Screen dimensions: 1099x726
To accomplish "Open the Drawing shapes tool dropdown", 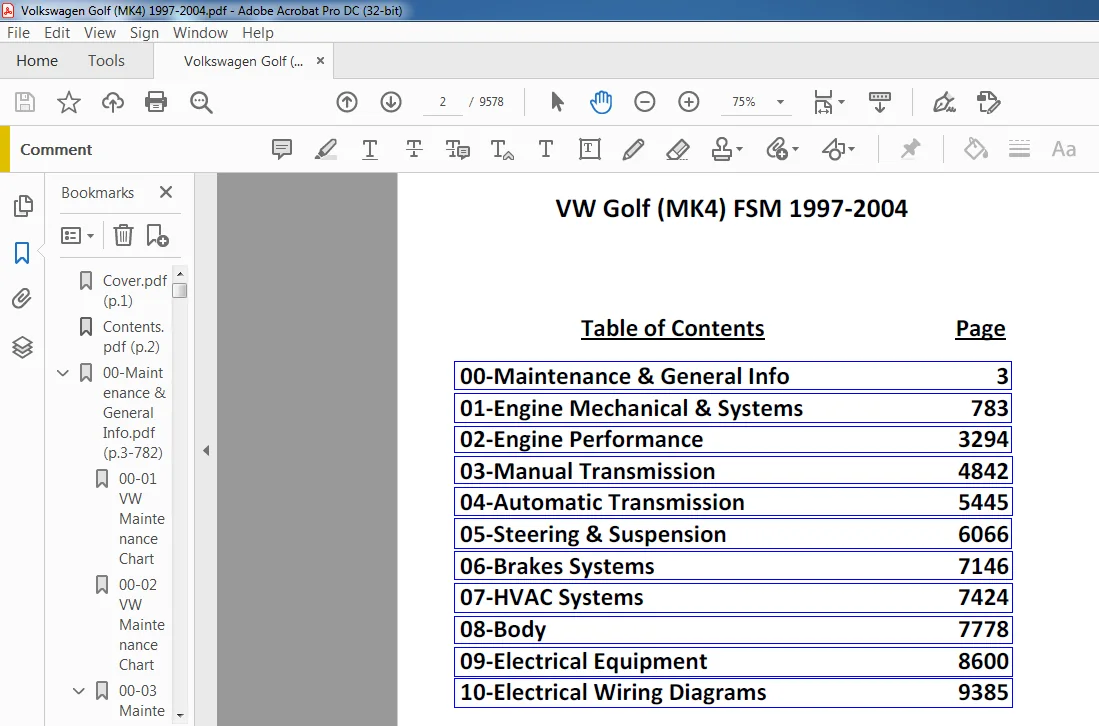I will coord(838,149).
